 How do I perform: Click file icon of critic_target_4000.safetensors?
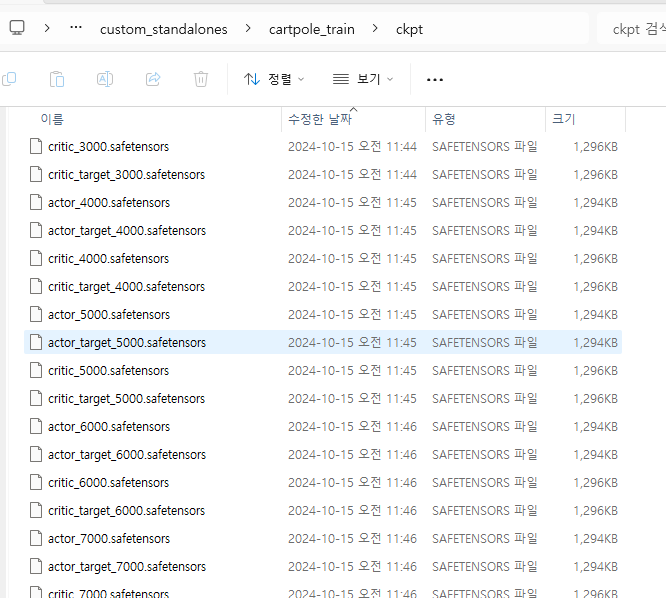pos(36,286)
